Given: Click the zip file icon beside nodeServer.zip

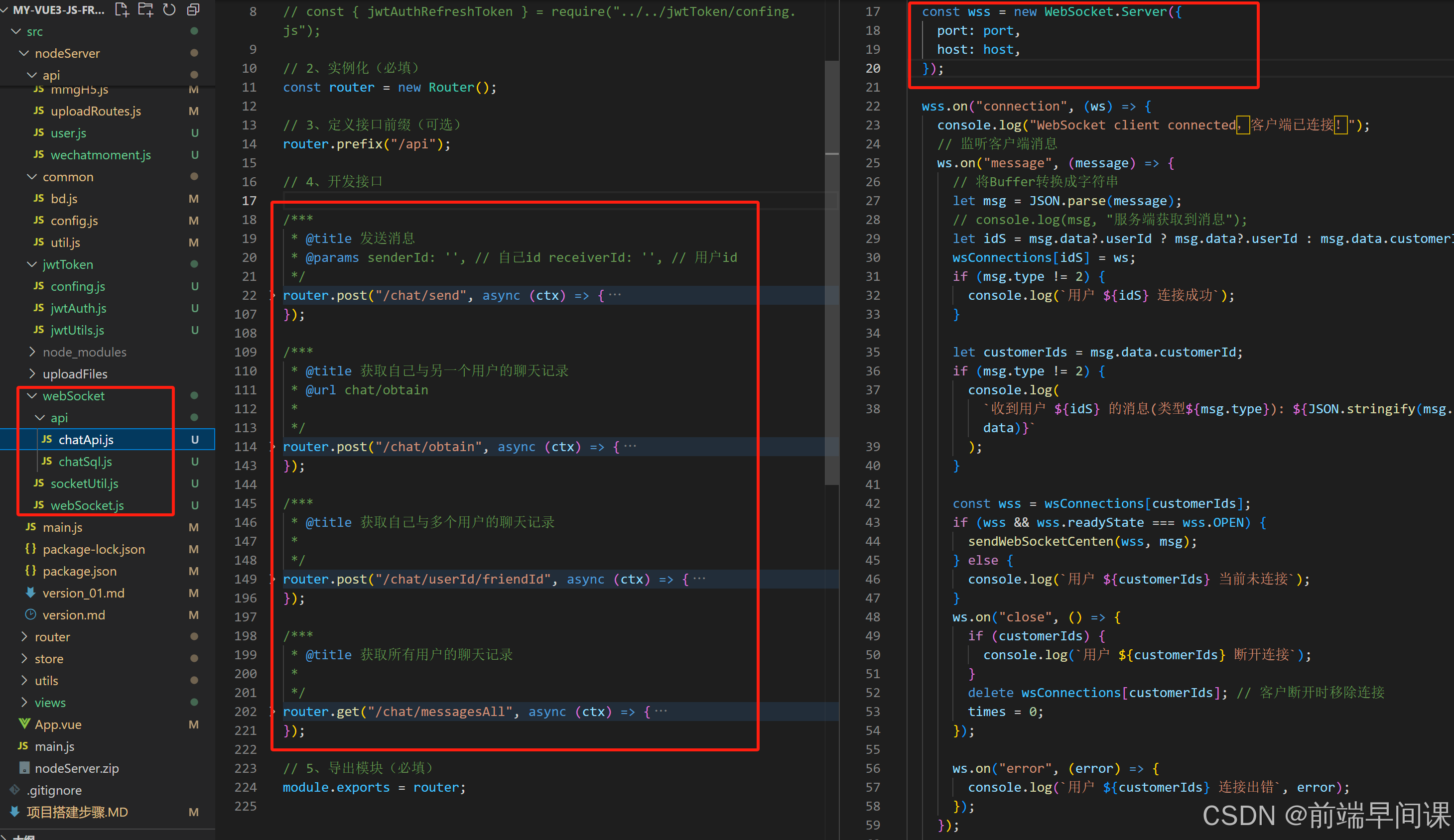Looking at the screenshot, I should pyautogui.click(x=24, y=768).
